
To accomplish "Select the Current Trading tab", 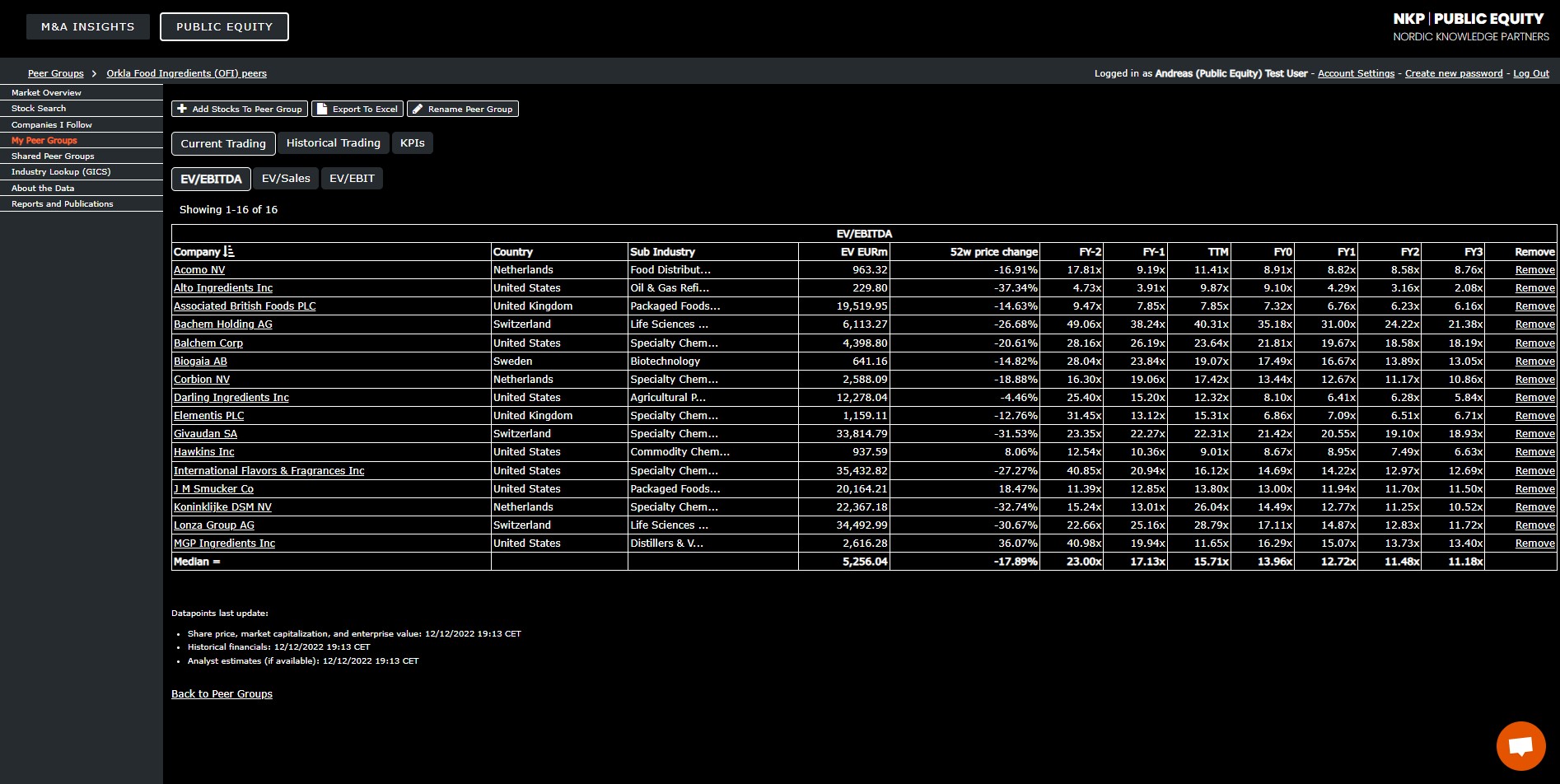I will (x=223, y=143).
